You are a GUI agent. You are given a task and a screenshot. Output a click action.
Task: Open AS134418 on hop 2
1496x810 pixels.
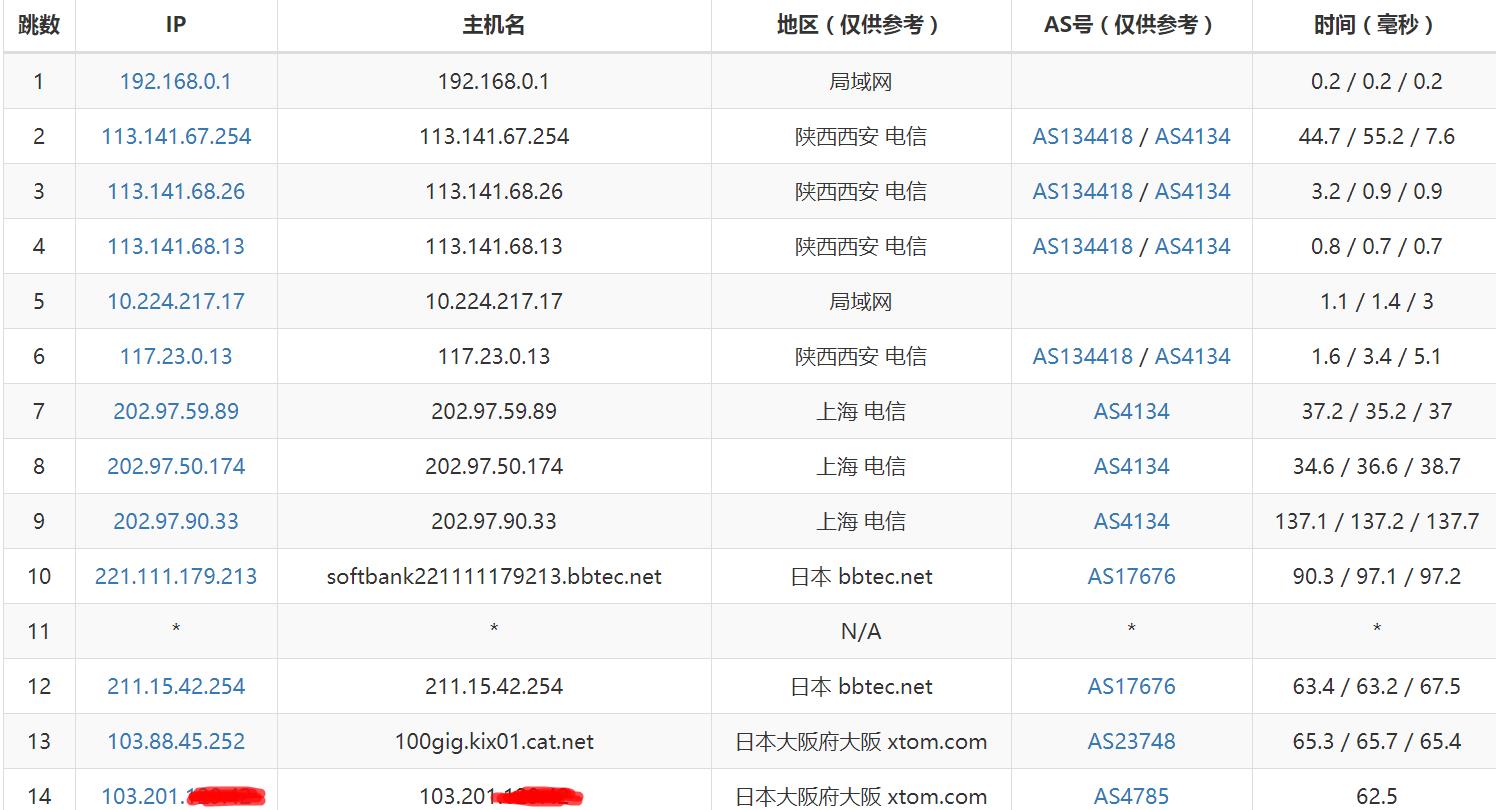pos(1082,136)
